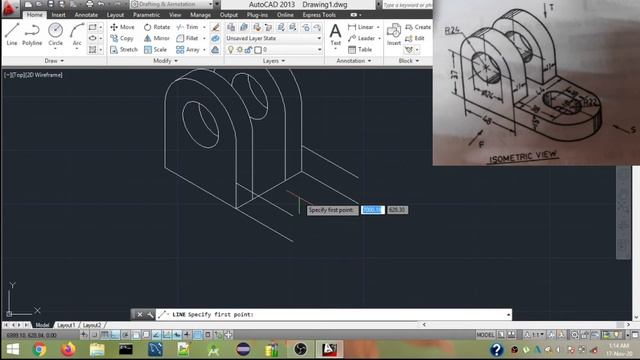
Task: Click the dynamic input X coordinate field
Action: (x=373, y=210)
